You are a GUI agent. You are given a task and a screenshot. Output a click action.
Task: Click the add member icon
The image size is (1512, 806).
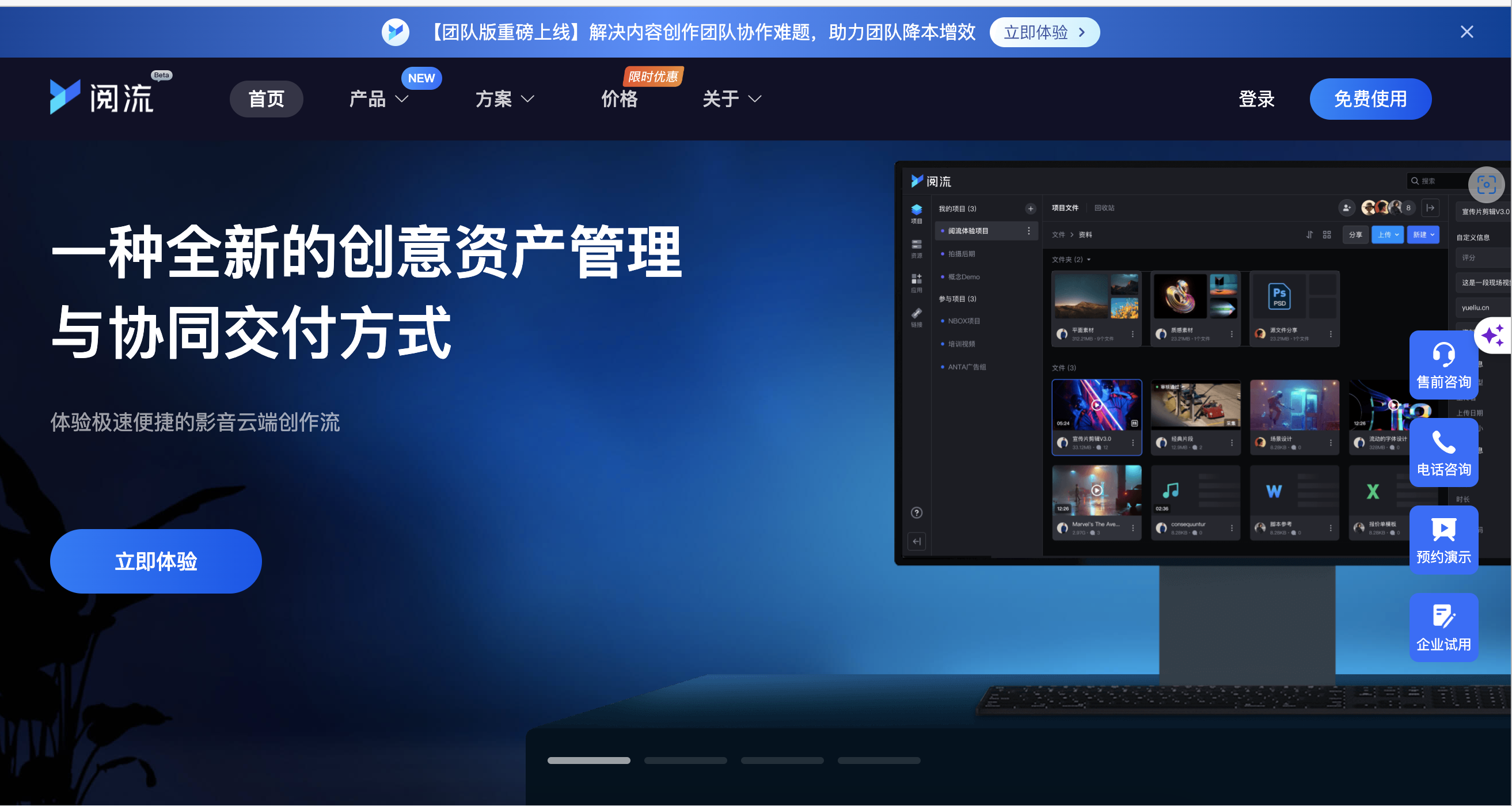[x=1347, y=208]
